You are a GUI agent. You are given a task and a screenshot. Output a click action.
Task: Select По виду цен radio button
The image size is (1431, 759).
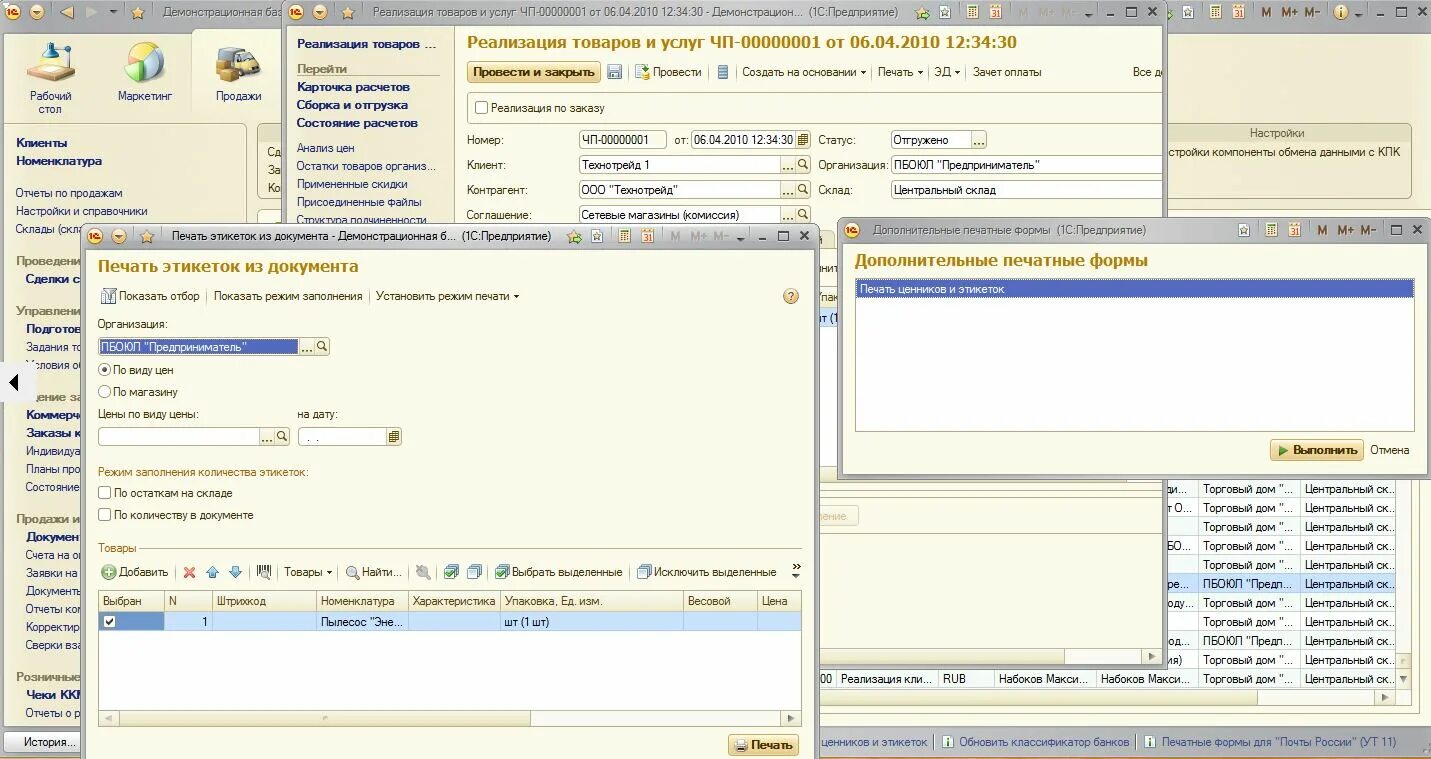(105, 370)
